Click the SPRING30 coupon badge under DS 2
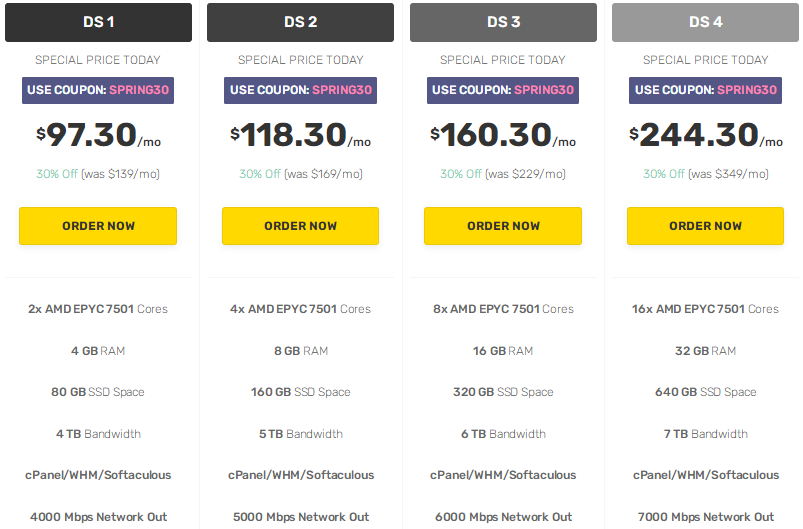Viewport: 803px width, 529px height. [300, 90]
